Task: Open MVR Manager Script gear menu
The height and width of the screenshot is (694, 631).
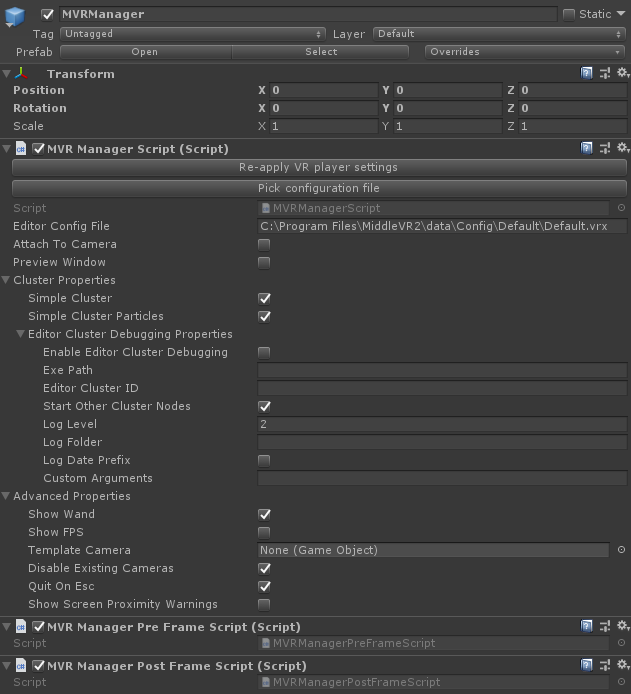Action: [623, 147]
